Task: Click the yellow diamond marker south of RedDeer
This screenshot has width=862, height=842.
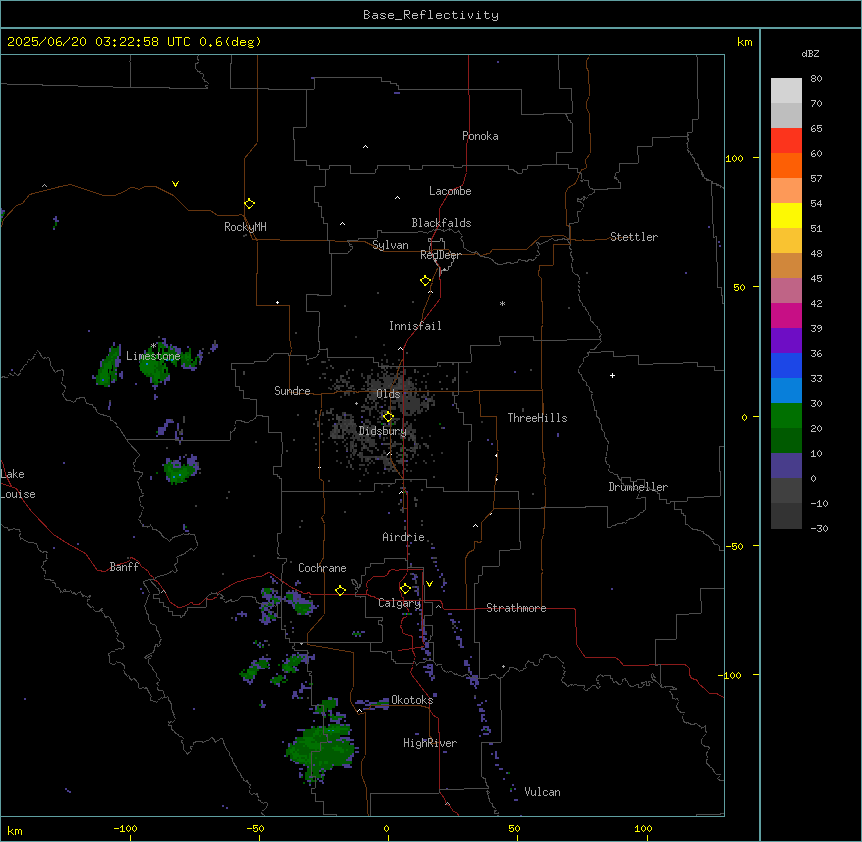Action: [426, 281]
